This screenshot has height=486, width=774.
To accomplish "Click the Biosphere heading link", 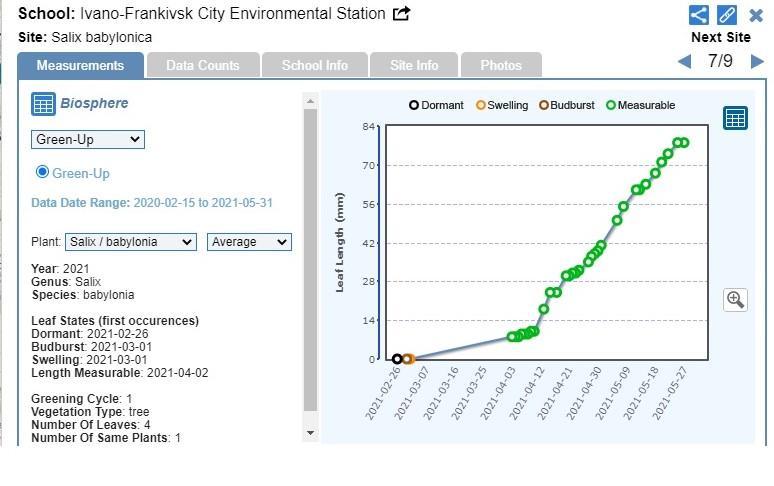I will pyautogui.click(x=94, y=103).
